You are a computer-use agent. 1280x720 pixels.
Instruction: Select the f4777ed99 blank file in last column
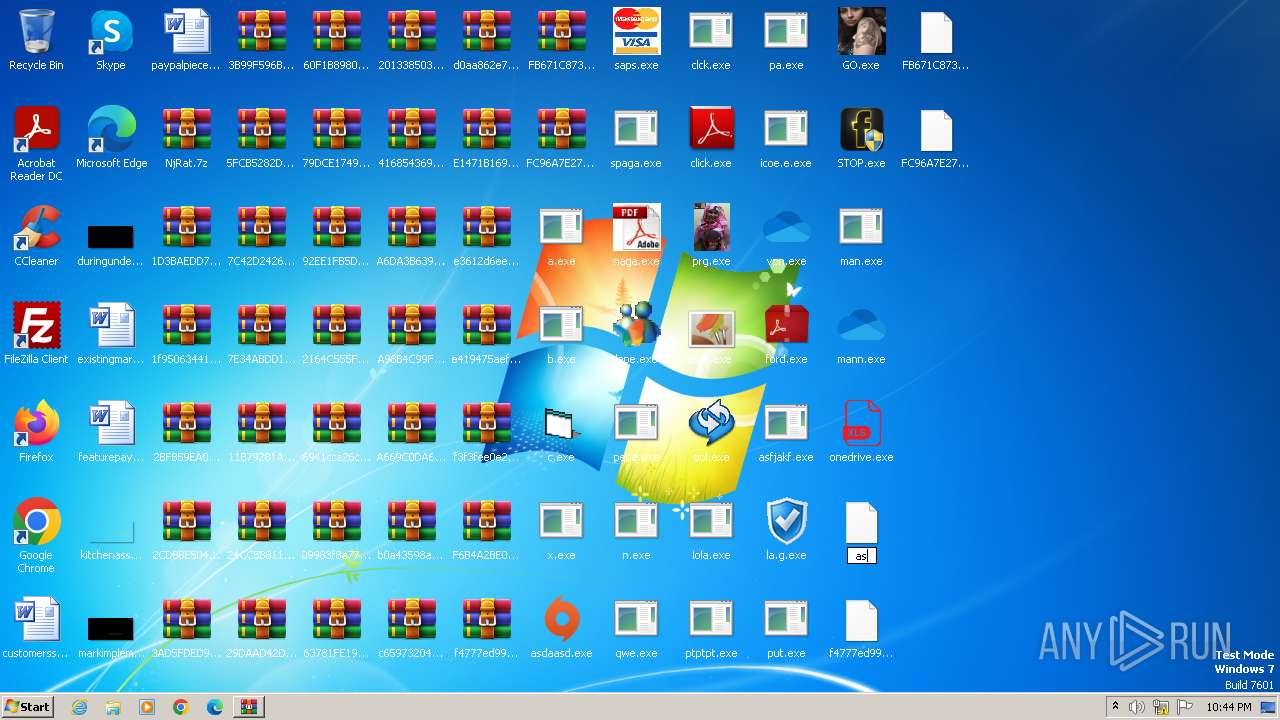tap(861, 628)
